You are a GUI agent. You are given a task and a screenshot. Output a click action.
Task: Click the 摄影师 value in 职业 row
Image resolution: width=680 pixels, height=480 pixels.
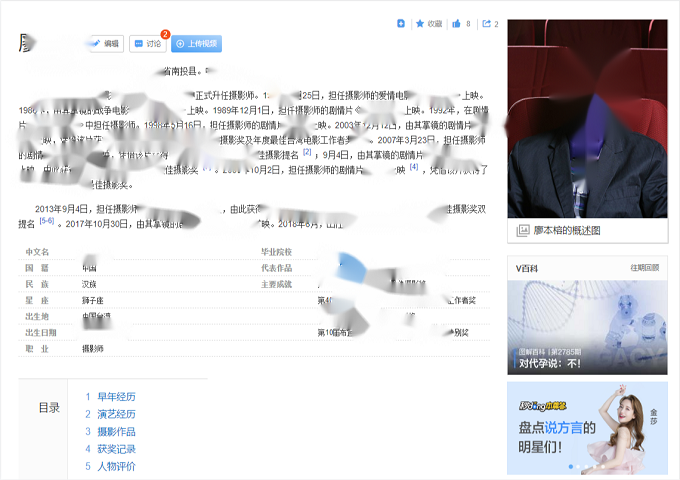pyautogui.click(x=93, y=349)
